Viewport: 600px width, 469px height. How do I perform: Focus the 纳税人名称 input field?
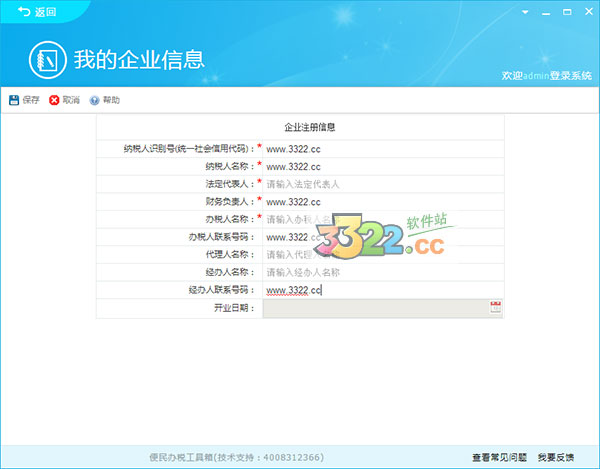pos(383,166)
